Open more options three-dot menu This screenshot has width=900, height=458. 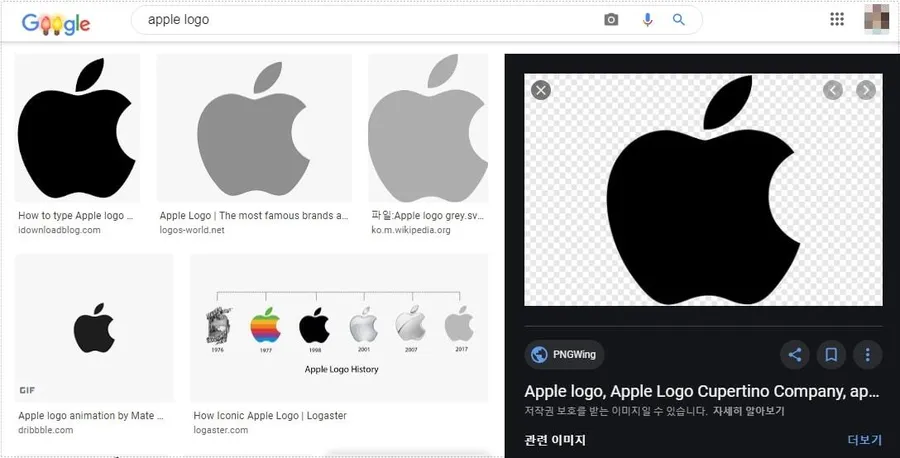tap(867, 355)
